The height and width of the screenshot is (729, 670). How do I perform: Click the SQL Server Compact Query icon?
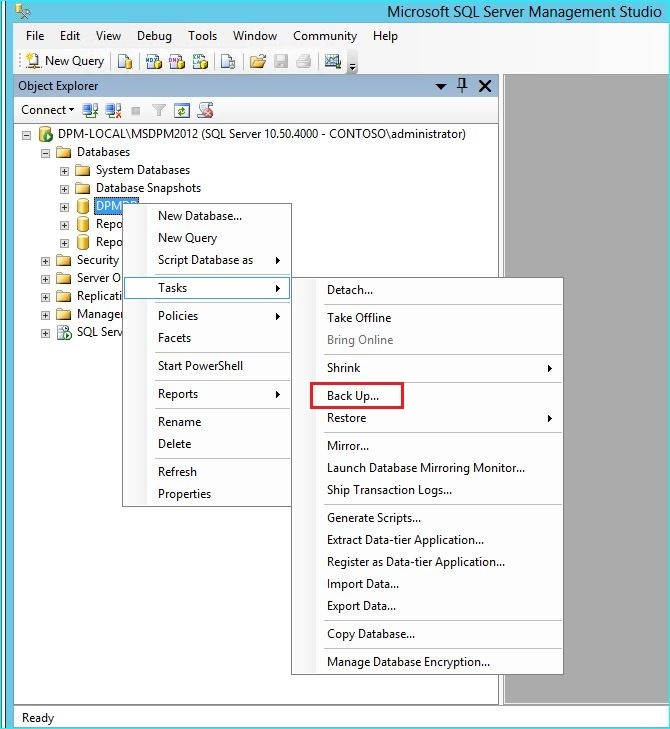point(228,61)
